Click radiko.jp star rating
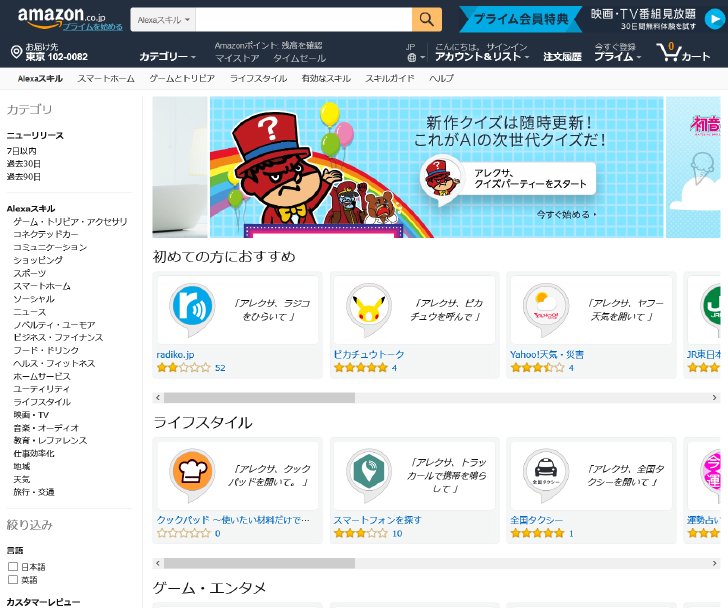This screenshot has height=608, width=728. (184, 368)
